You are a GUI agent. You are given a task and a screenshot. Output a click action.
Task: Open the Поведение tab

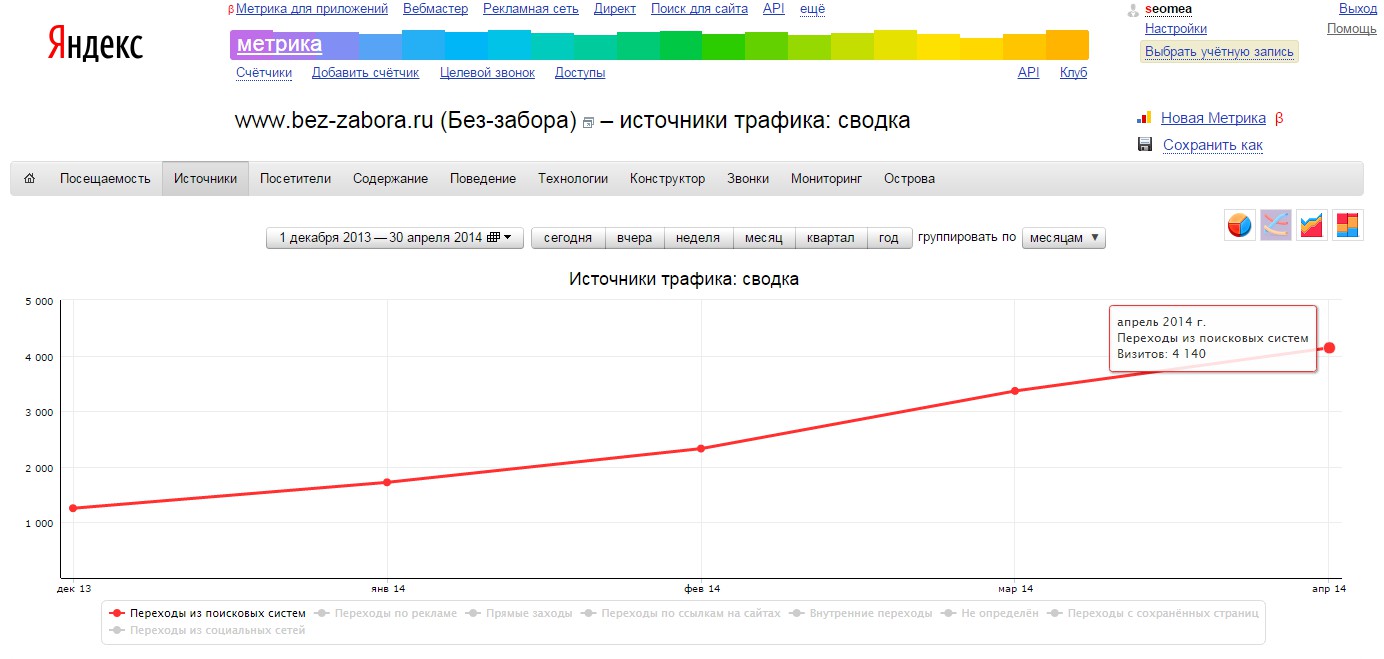(483, 179)
